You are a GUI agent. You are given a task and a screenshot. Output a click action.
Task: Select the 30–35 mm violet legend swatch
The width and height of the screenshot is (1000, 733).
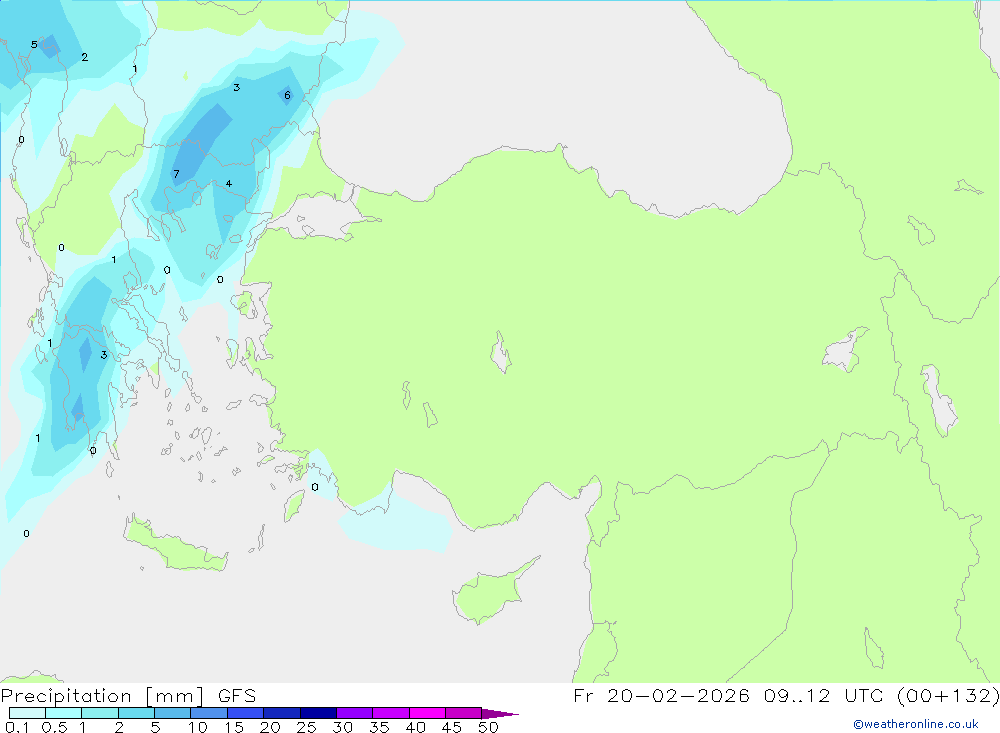(355, 713)
